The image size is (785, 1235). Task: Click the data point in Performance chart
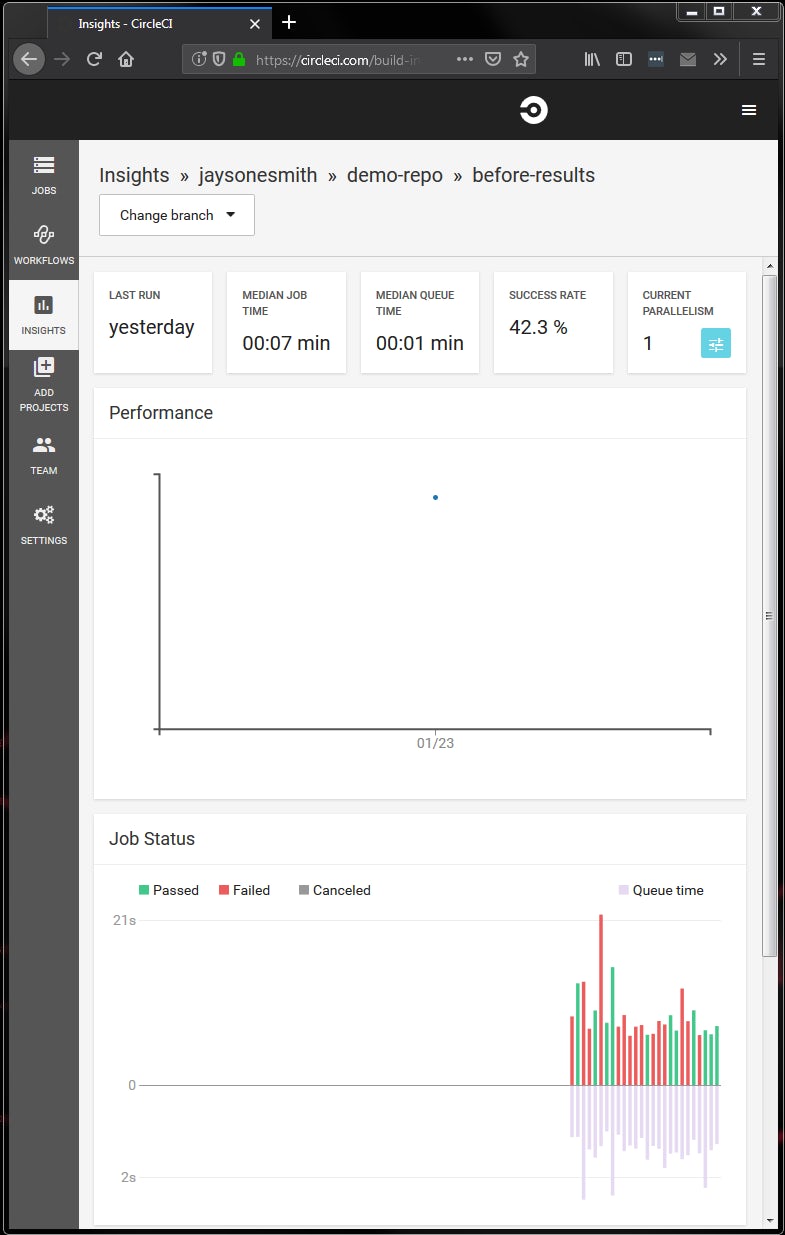coord(435,497)
